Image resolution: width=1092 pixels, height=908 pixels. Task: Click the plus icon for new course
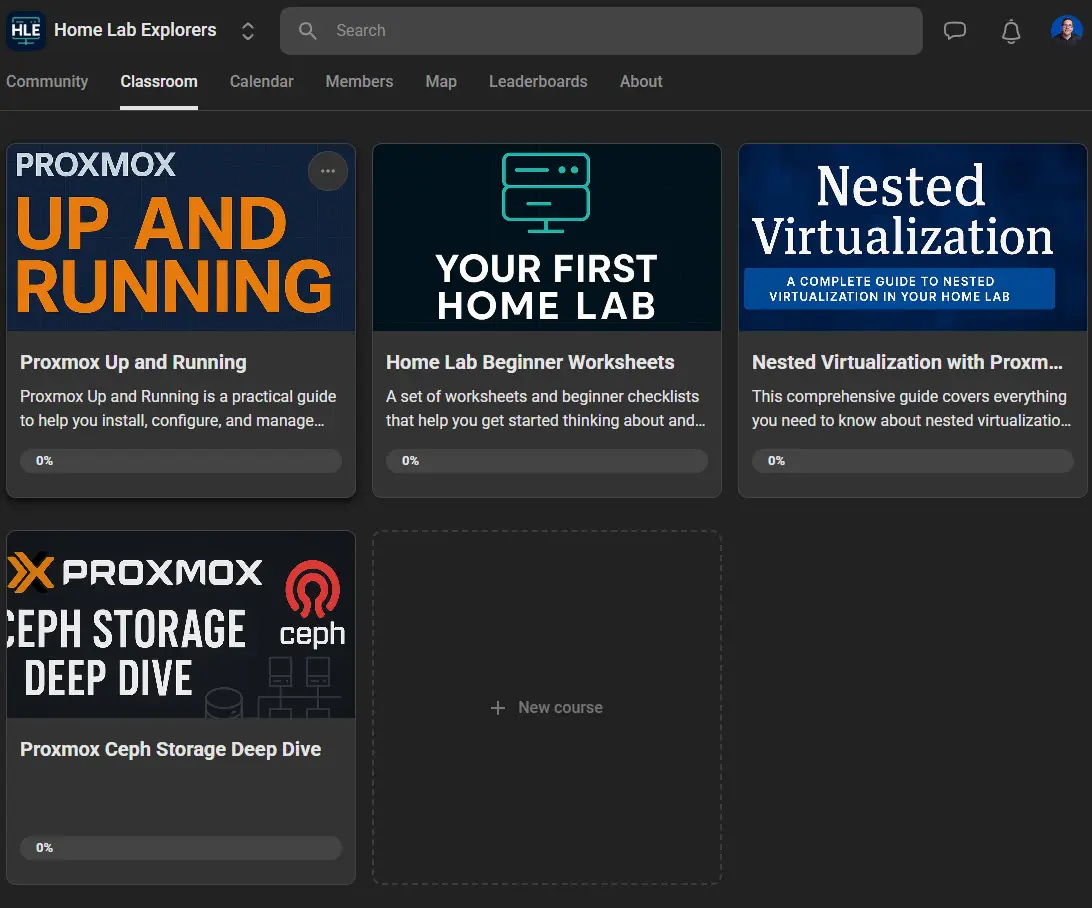click(x=497, y=708)
